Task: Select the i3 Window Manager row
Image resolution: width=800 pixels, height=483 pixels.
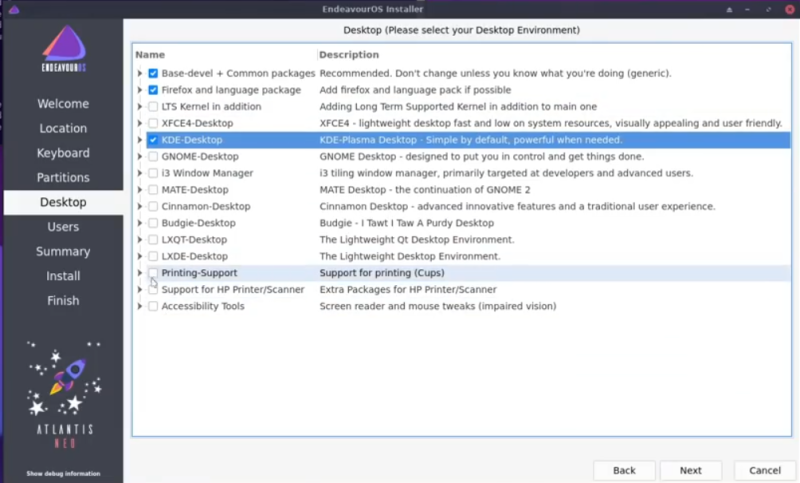Action: tap(207, 173)
